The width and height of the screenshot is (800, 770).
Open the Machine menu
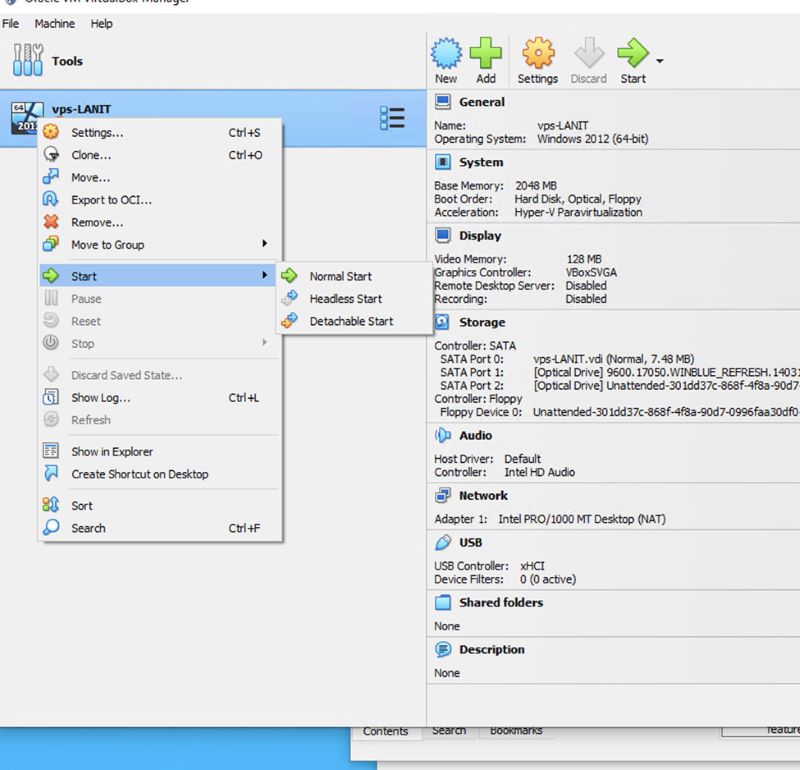click(x=55, y=24)
